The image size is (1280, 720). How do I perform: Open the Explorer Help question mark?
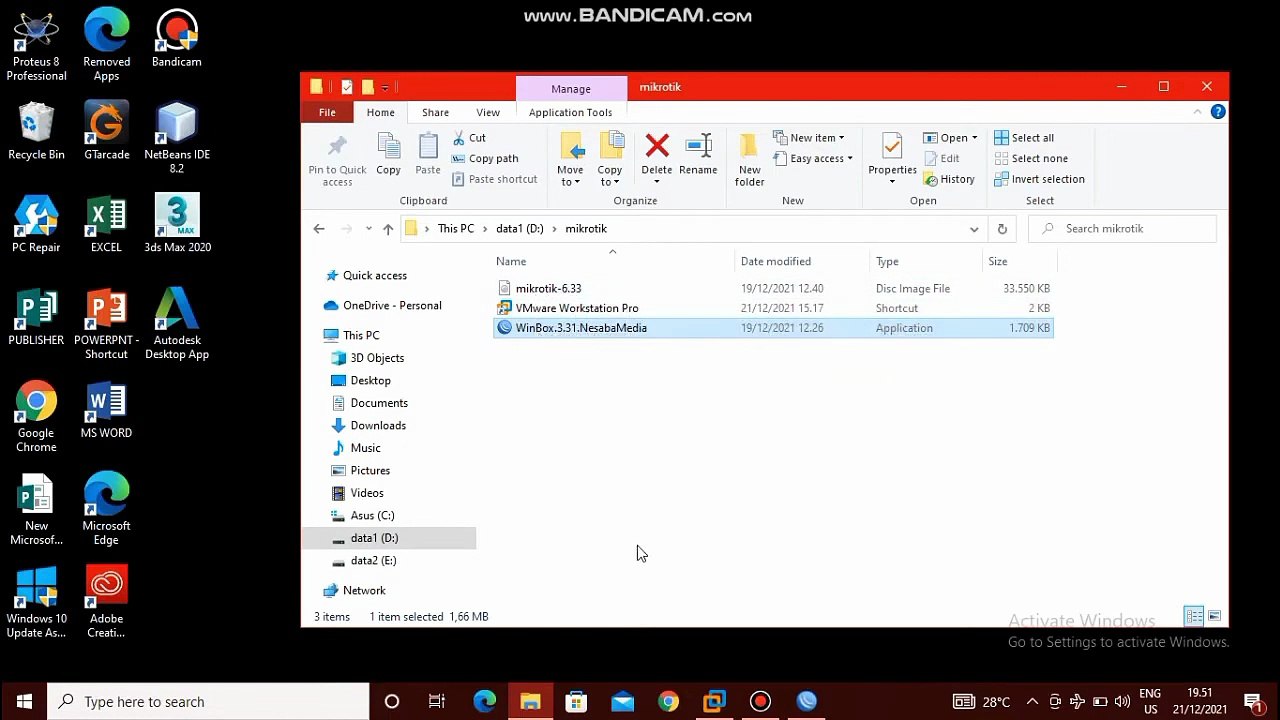tap(1217, 112)
